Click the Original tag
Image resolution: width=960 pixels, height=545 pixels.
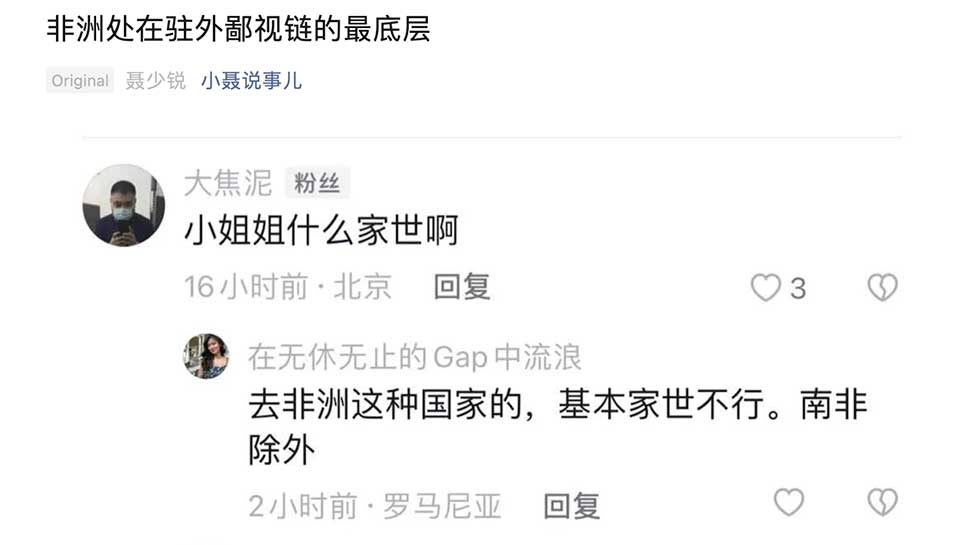(x=80, y=80)
